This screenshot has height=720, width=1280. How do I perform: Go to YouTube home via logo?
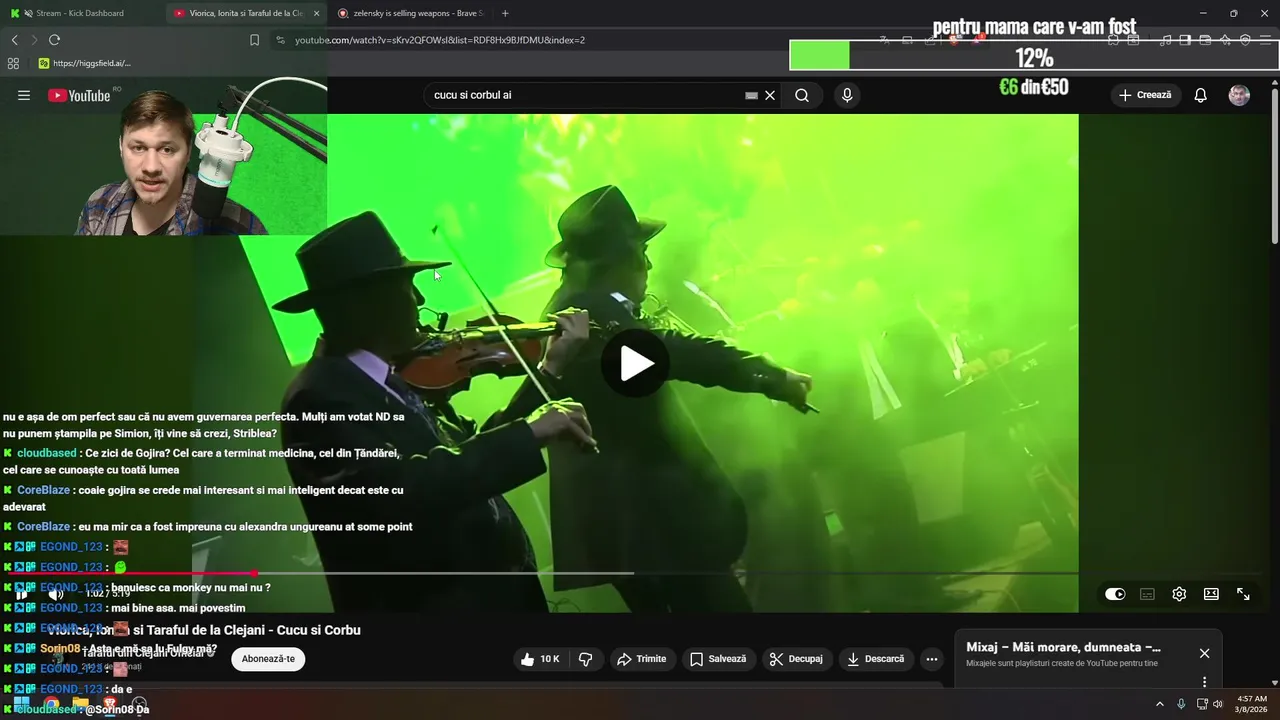79,95
